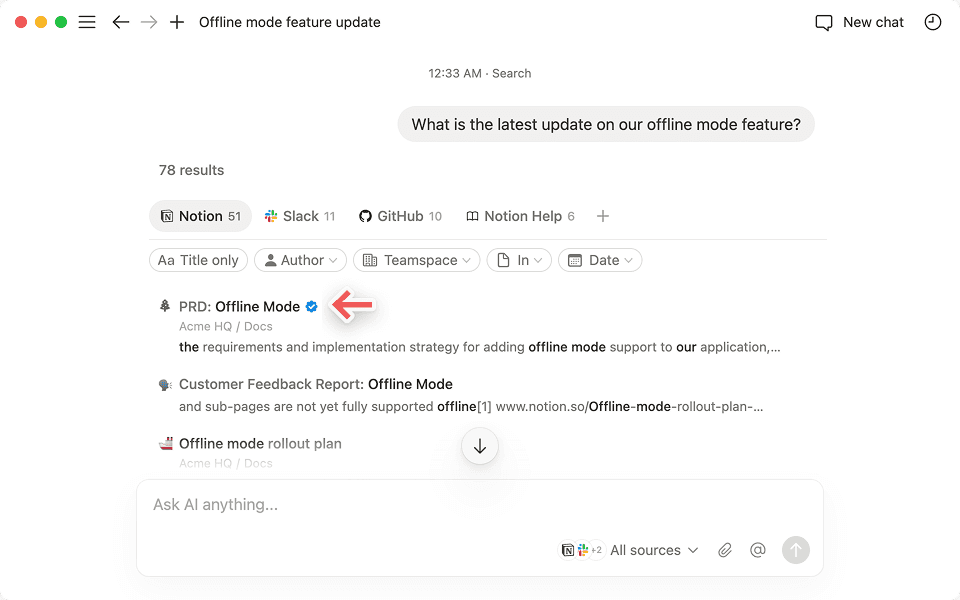Open the sidebar with the hamburger icon
960x600 pixels.
click(87, 21)
